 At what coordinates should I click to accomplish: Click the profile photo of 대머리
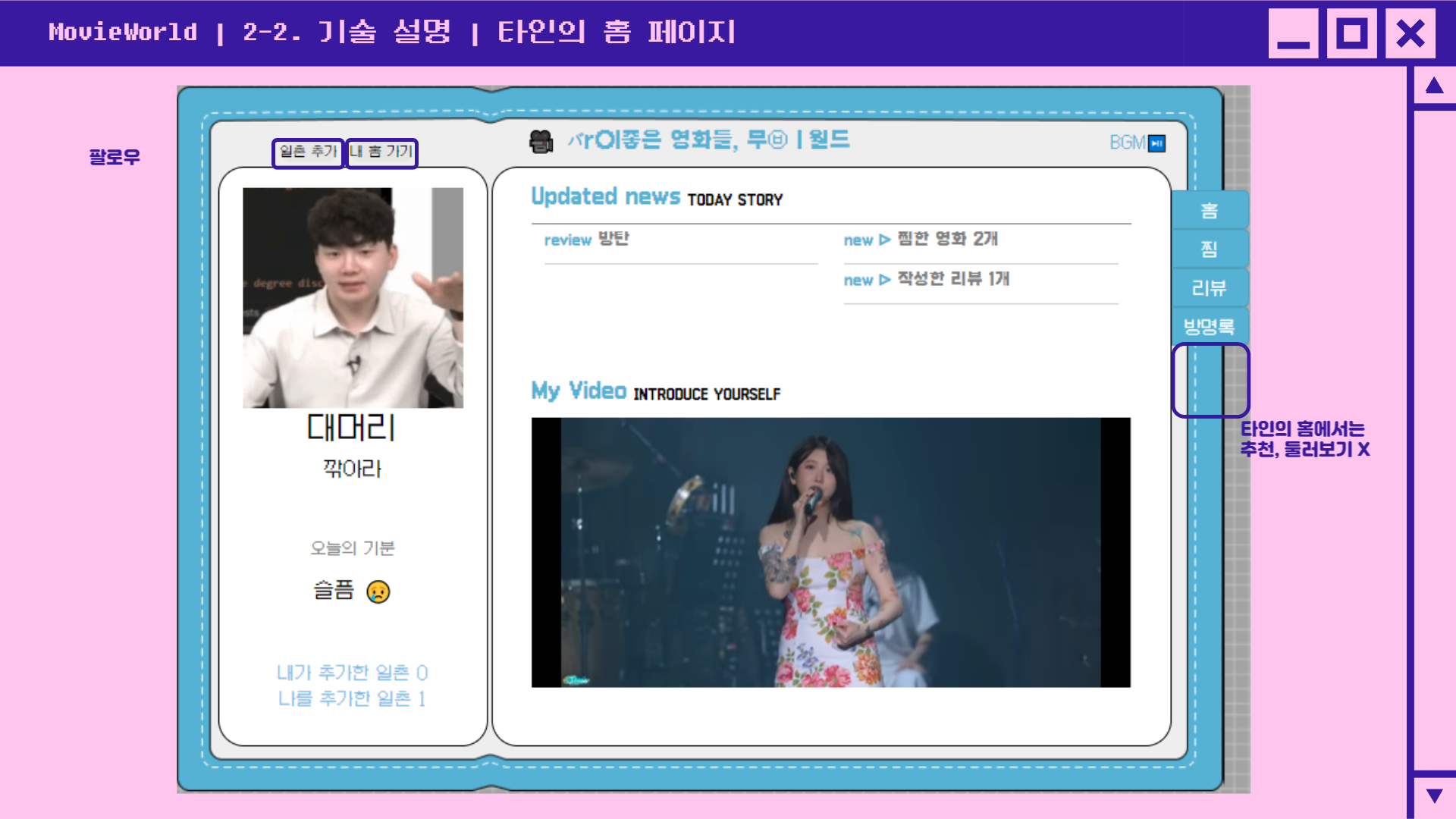pos(353,298)
